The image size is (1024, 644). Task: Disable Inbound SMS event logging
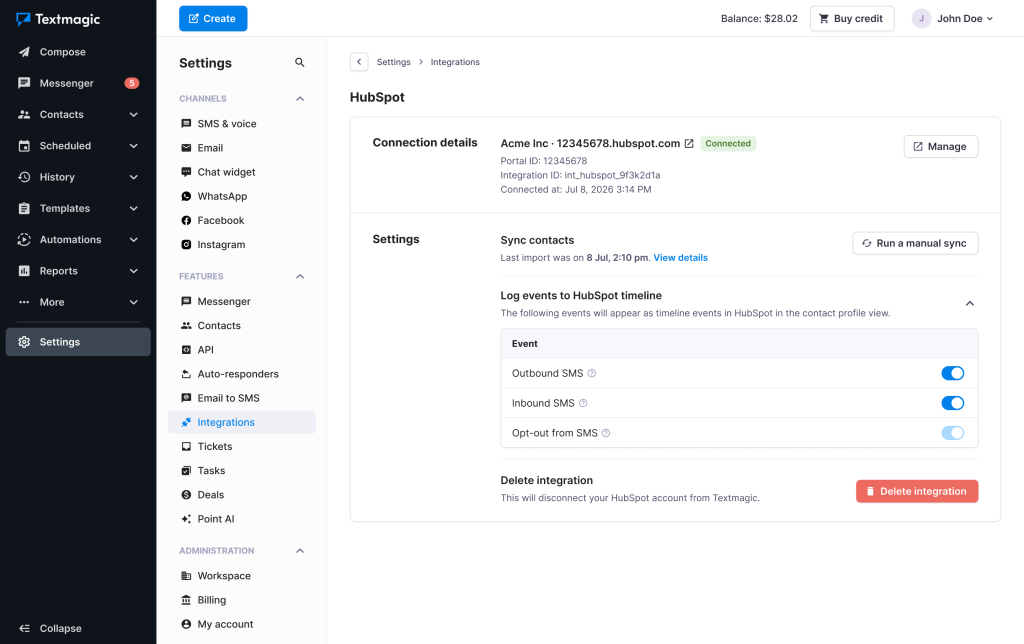click(x=952, y=404)
